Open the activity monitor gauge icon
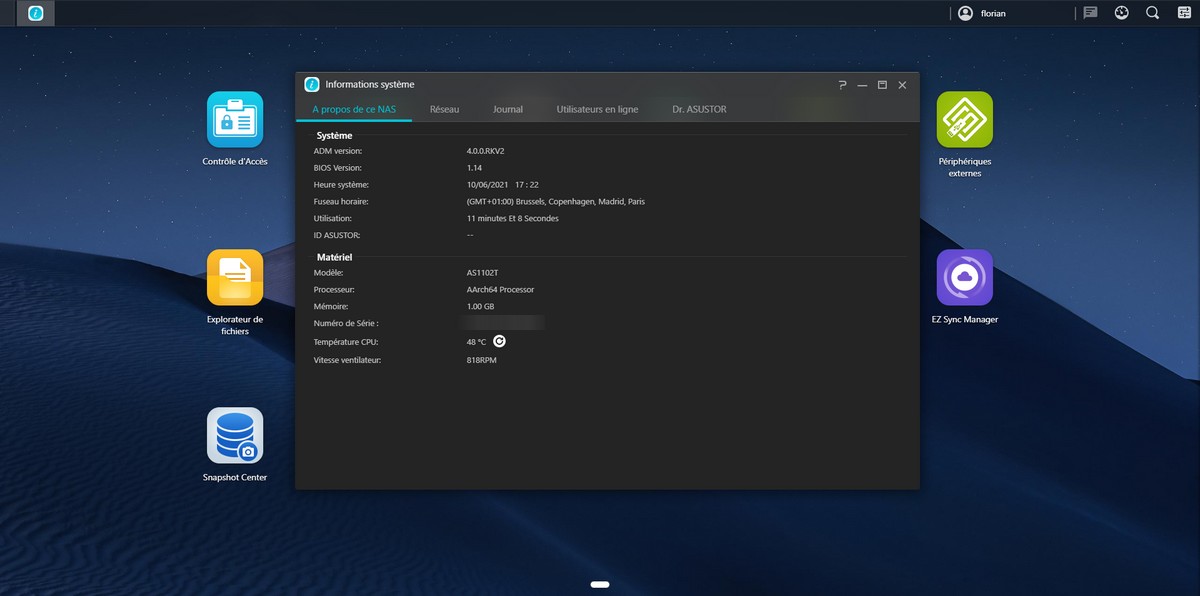The height and width of the screenshot is (596, 1200). point(1121,13)
